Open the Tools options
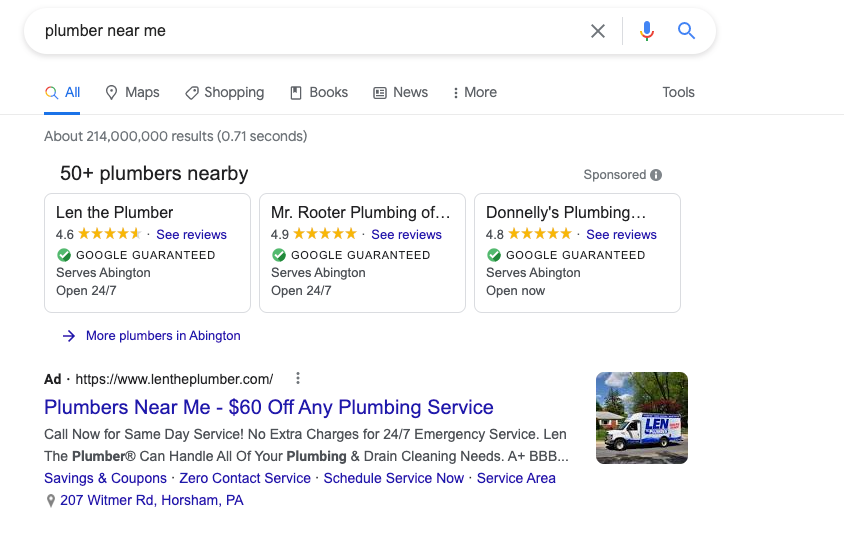844x536 pixels. (678, 93)
